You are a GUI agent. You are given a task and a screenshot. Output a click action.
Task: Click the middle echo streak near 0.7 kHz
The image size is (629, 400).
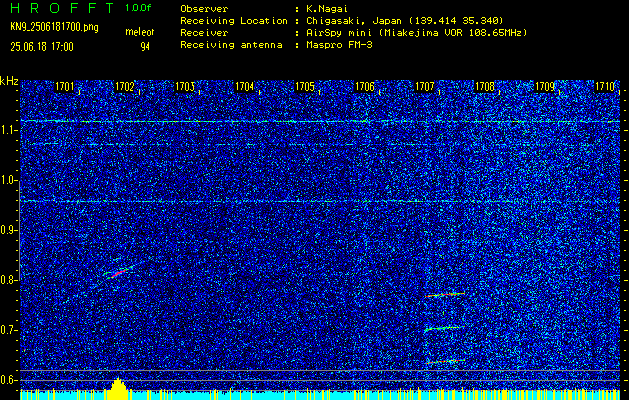pyautogui.click(x=444, y=328)
